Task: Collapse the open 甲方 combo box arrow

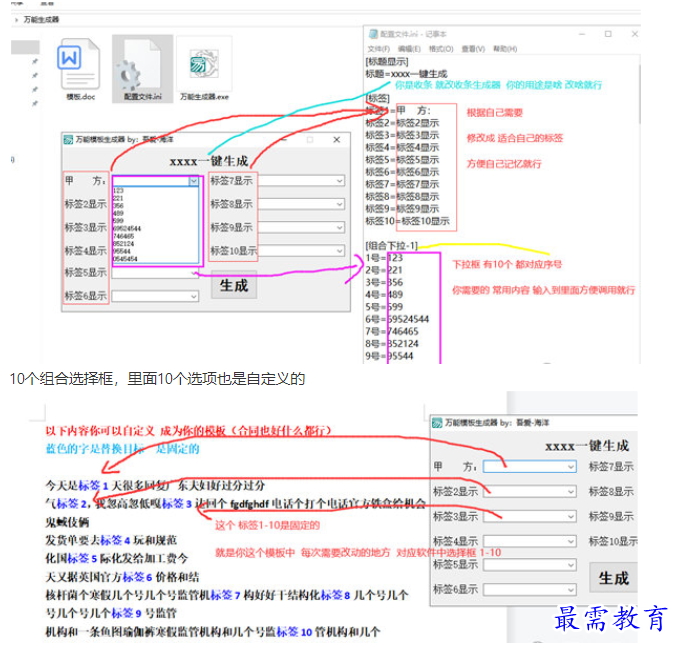Action: 194,181
